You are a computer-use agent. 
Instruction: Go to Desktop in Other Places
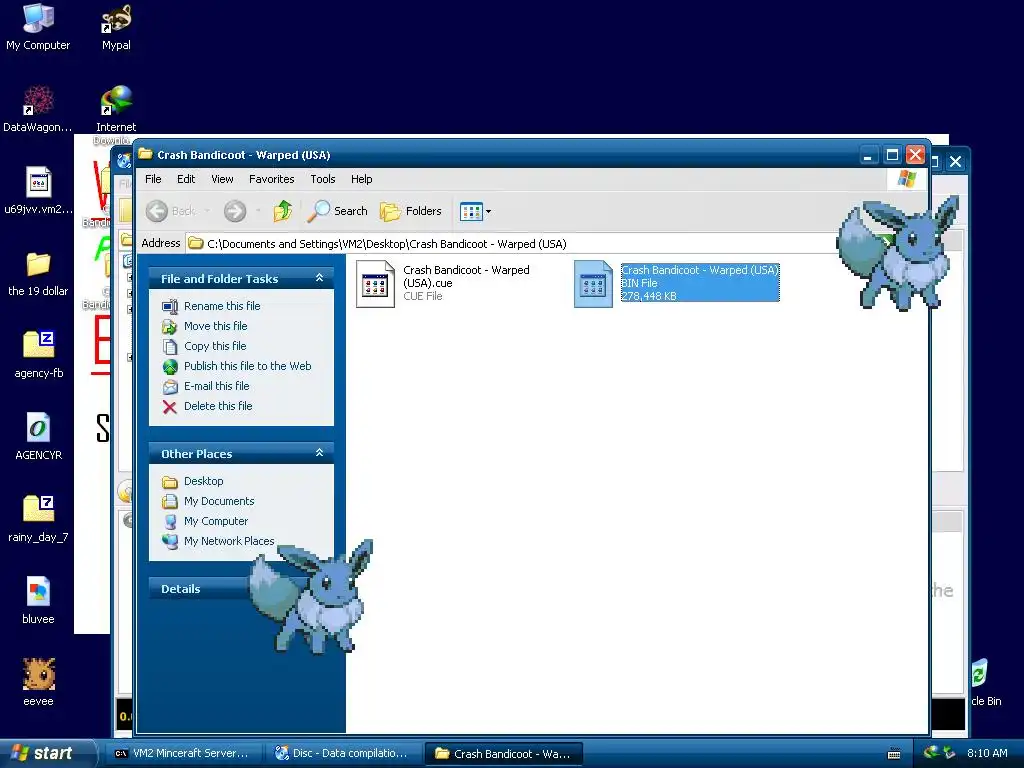pos(203,481)
